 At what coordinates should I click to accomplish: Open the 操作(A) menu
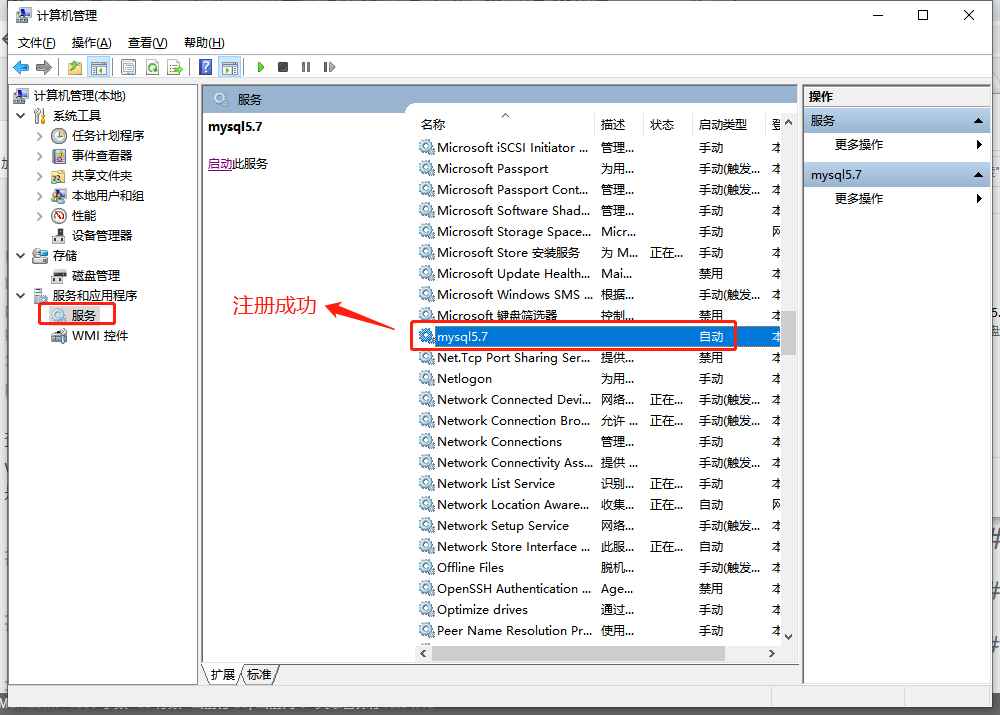[91, 43]
